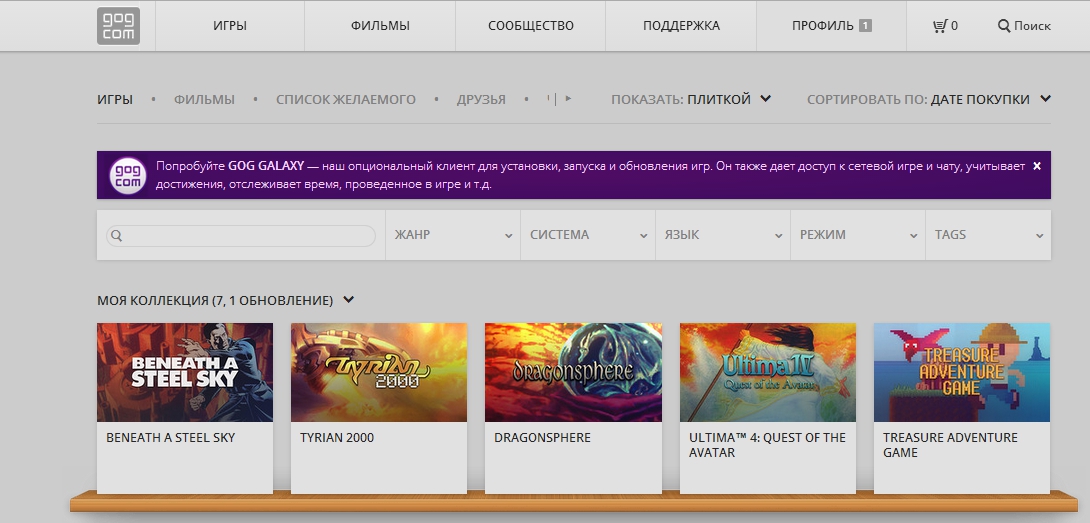1090x523 pixels.
Task: Select the ИГРЫ account tab
Action: pos(115,99)
